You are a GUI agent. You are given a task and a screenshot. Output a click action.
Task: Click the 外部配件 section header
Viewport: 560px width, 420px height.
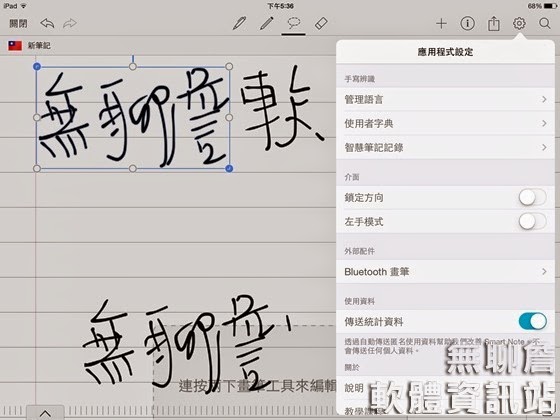coord(360,251)
